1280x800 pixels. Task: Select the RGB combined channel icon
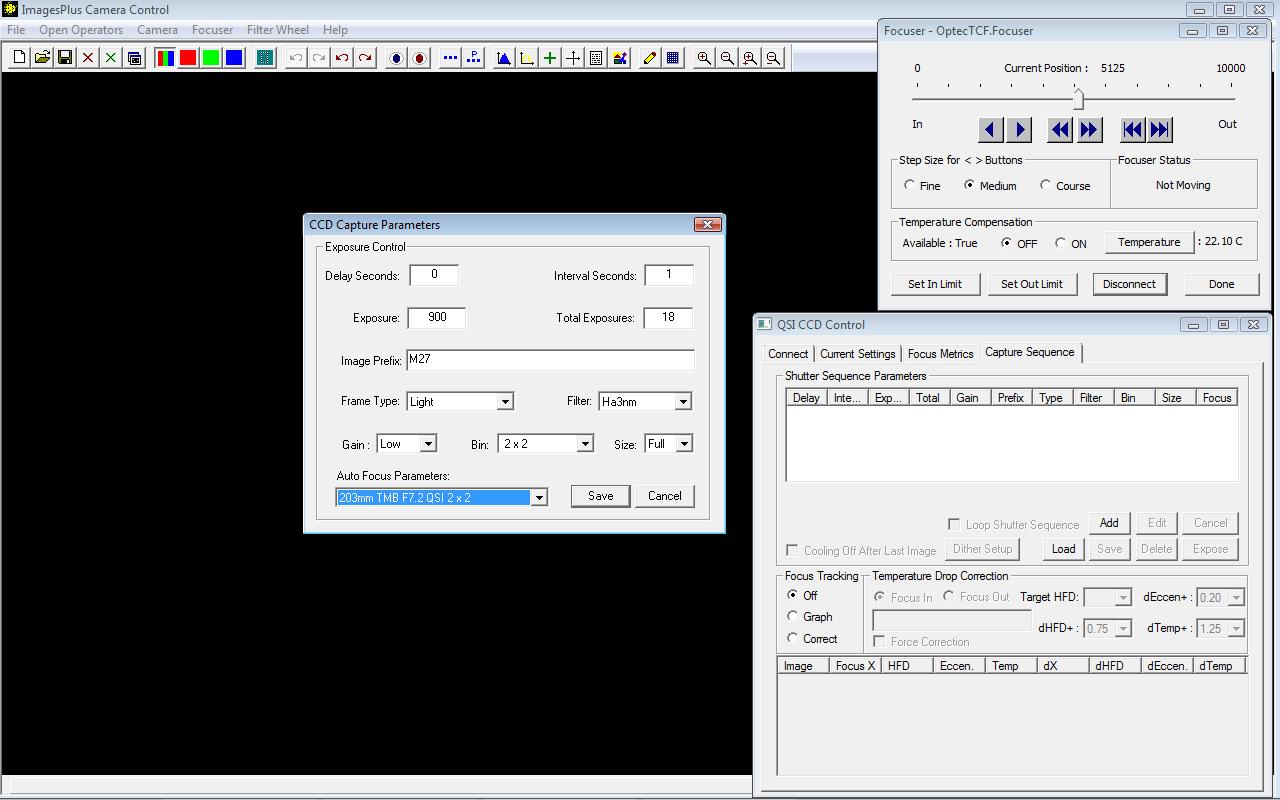165,58
